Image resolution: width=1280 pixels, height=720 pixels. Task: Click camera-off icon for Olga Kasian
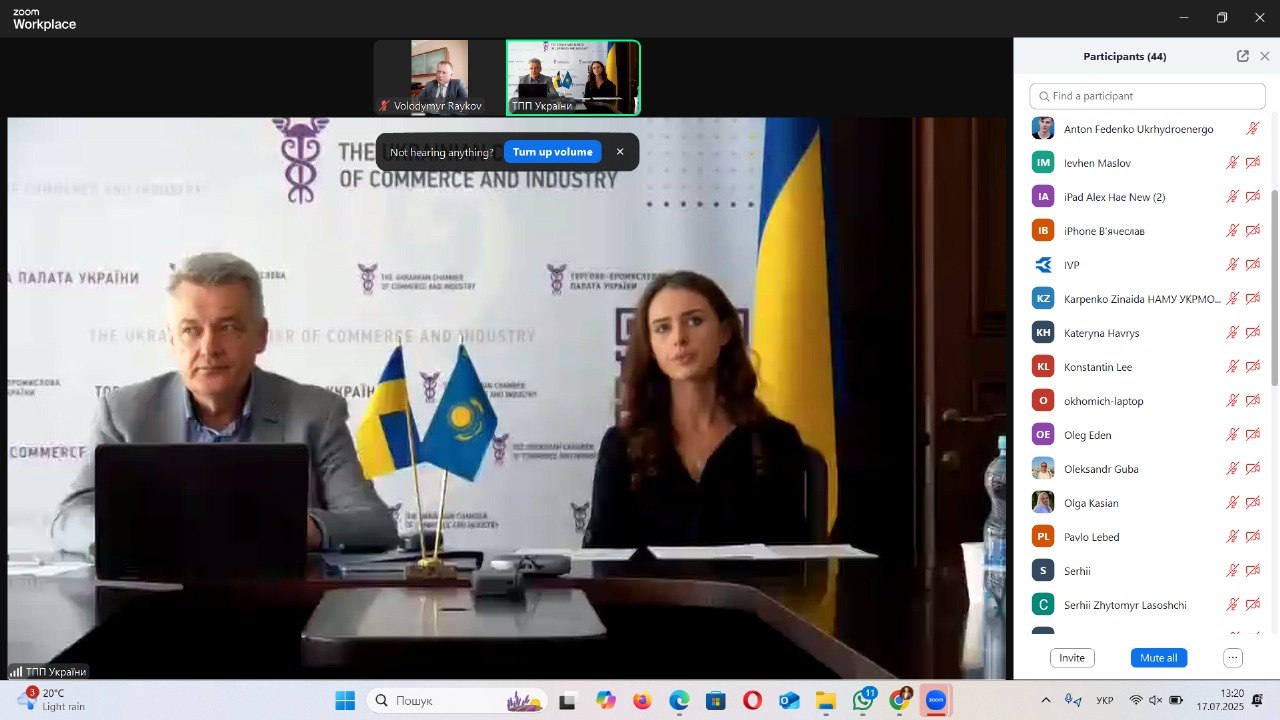tap(1253, 503)
